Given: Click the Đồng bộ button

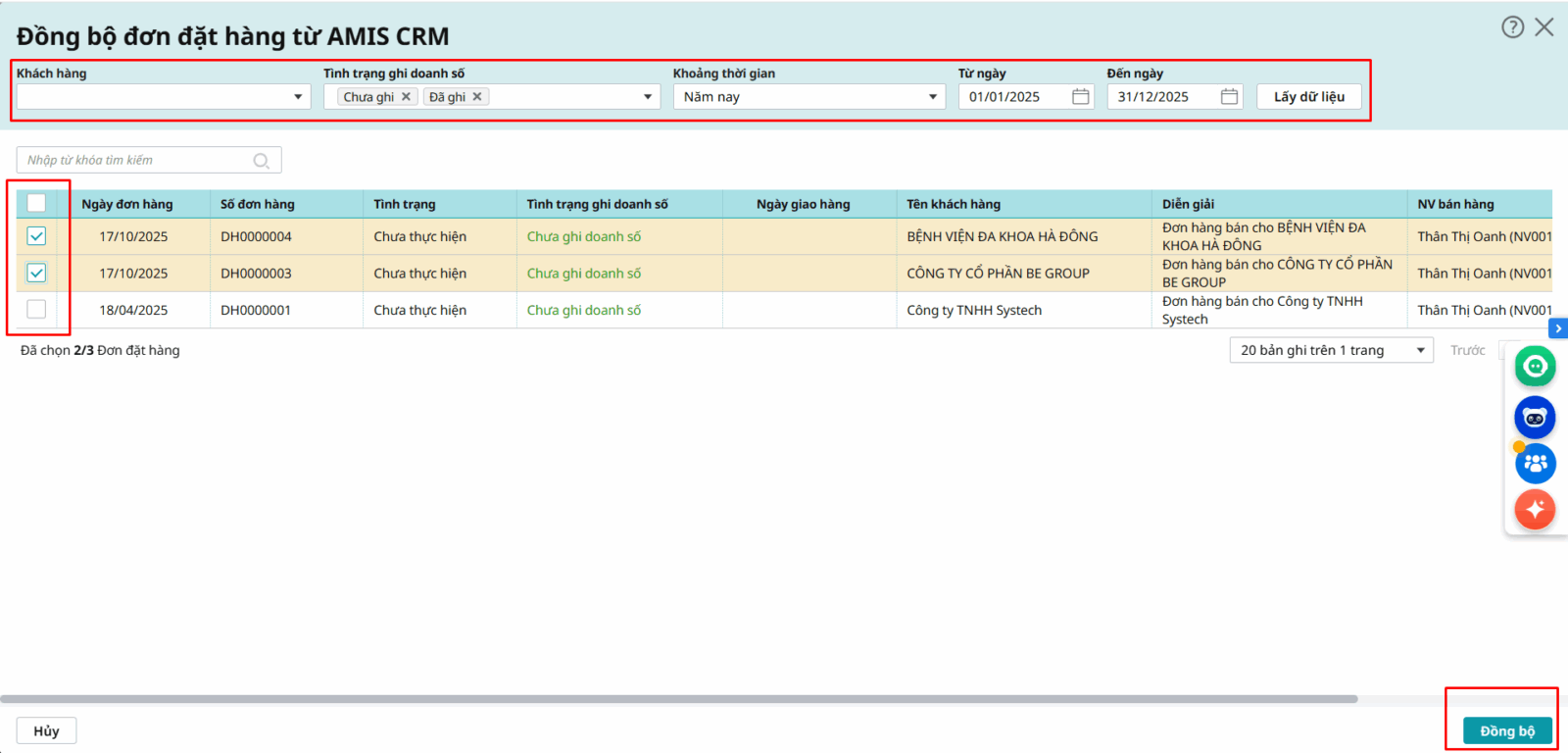Looking at the screenshot, I should (x=1506, y=731).
